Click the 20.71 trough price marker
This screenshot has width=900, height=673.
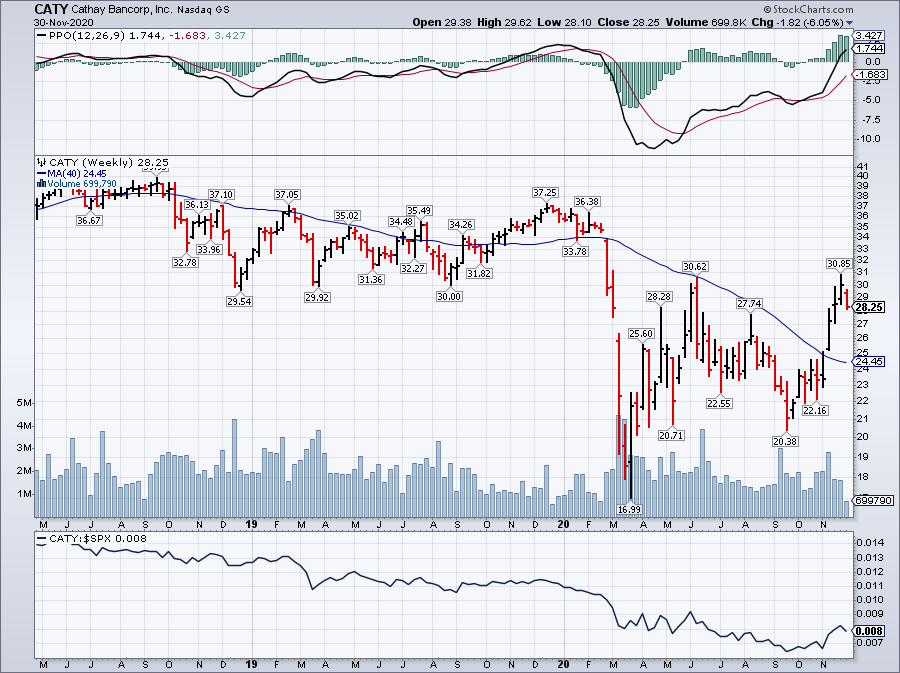[x=671, y=435]
